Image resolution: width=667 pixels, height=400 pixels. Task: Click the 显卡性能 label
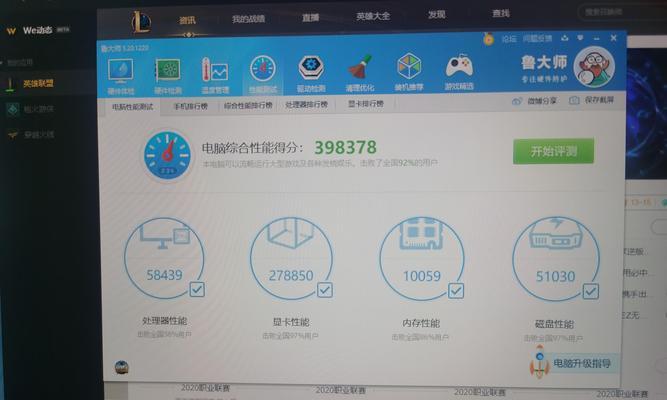[x=291, y=322]
